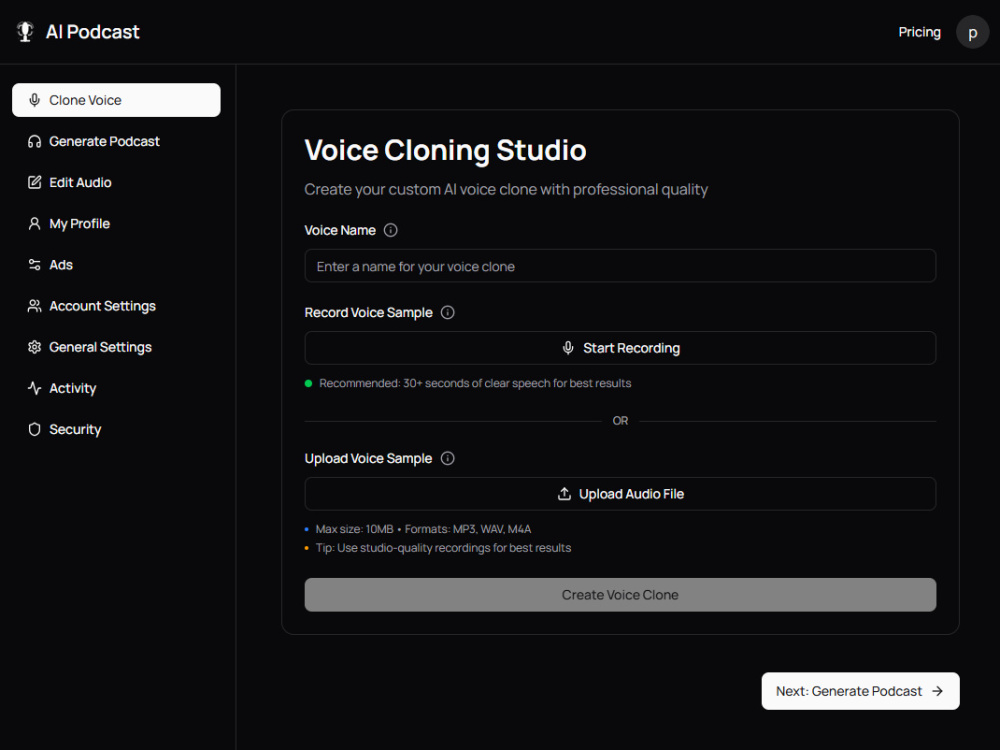Click the pulse icon next to Activity
Screen dimensions: 1000x750
click(x=34, y=388)
